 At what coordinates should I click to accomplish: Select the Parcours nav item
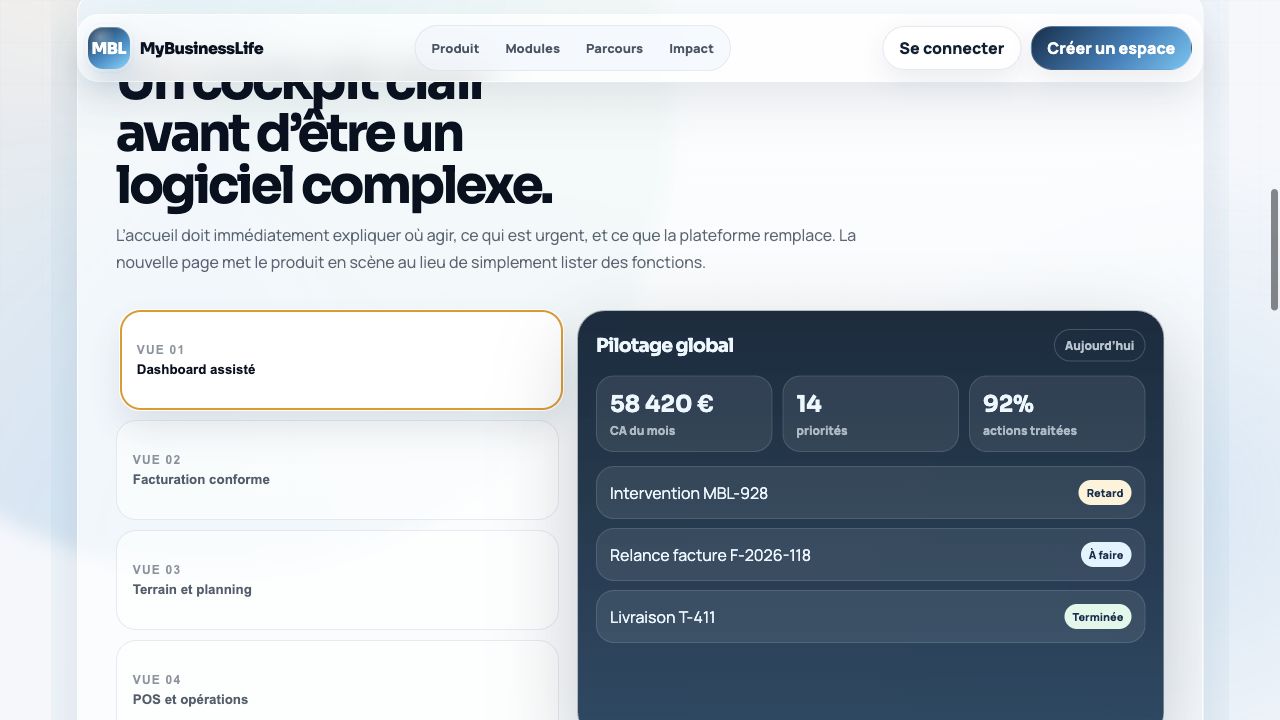(x=614, y=48)
